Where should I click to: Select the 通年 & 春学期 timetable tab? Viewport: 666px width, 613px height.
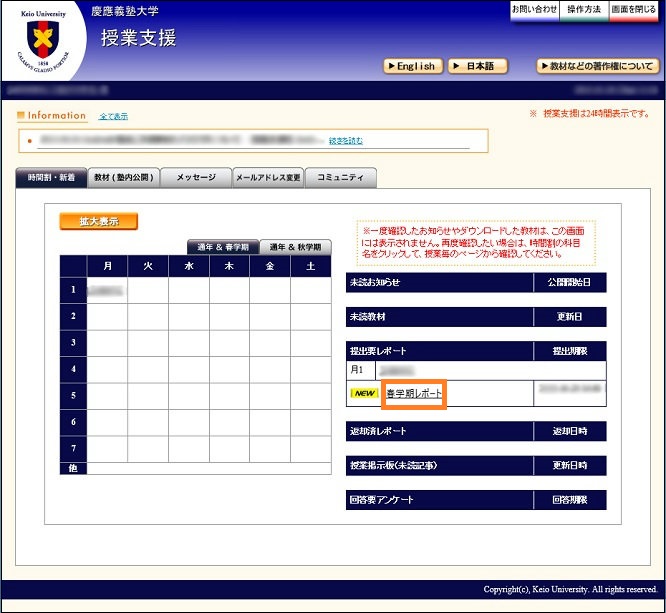click(x=223, y=247)
